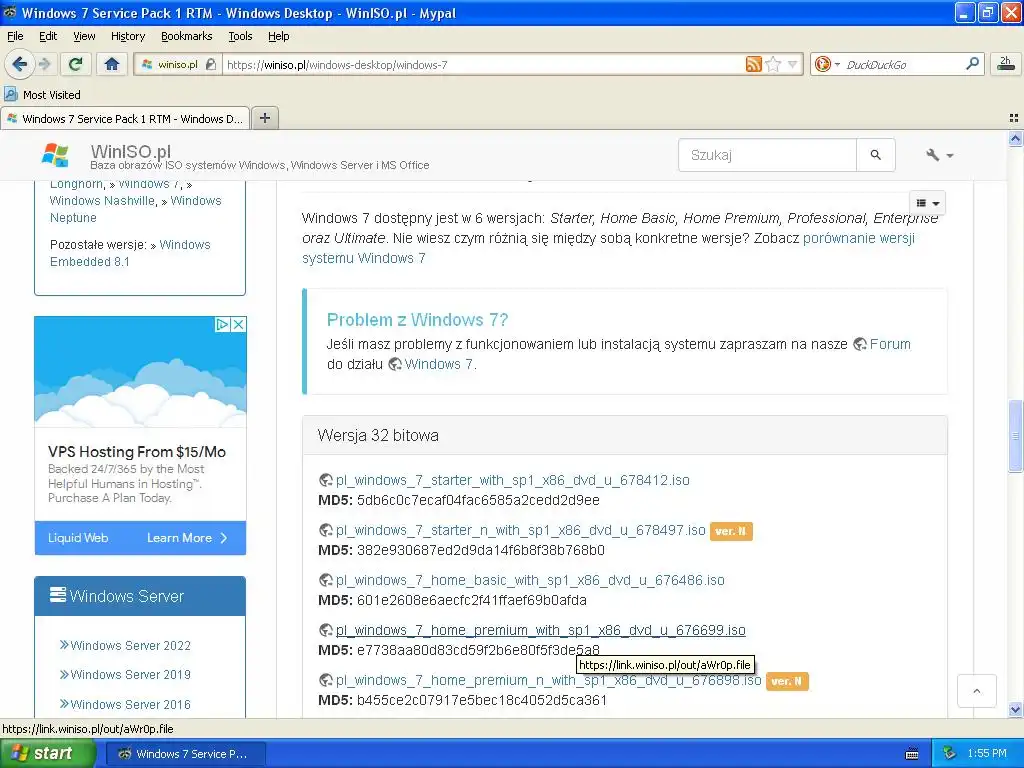Click the MD5 value 5db6c0c7ecaf04fac6585a2cedd2d9ee

coord(478,500)
